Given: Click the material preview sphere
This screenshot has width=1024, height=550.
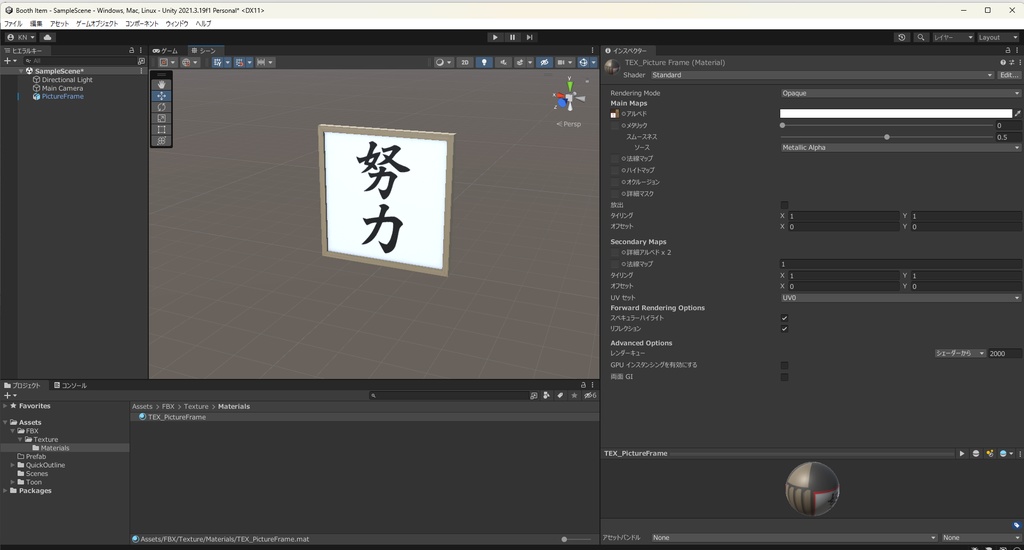Looking at the screenshot, I should (x=812, y=489).
